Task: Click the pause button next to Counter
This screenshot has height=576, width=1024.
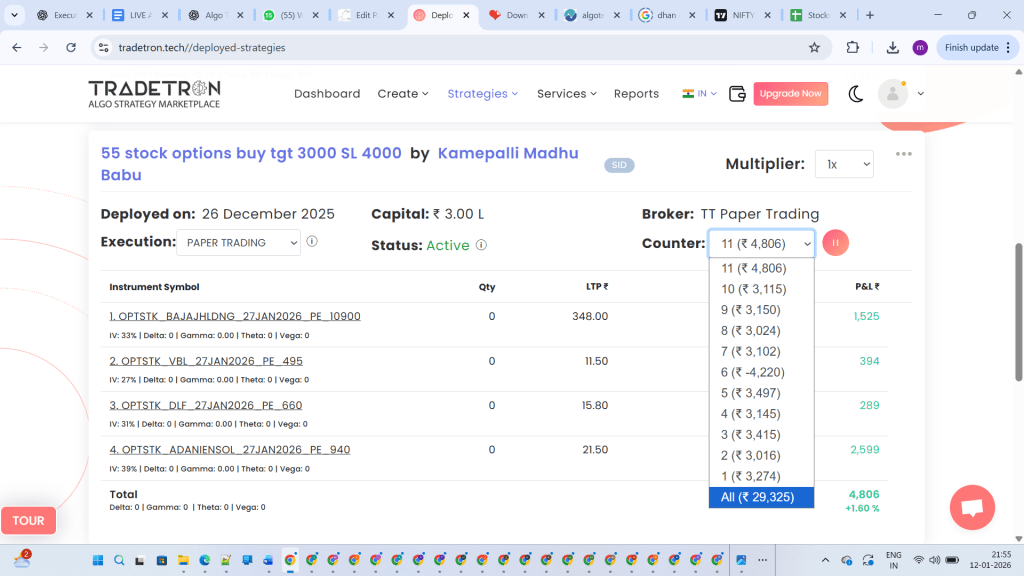Action: tap(836, 243)
